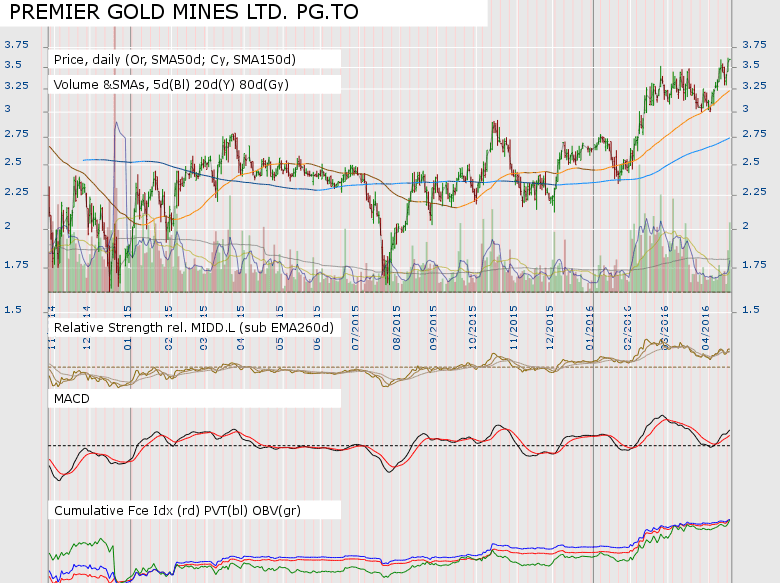This screenshot has width=780, height=583.
Task: Click the 'Cumulative Fce Idx (rd) PVT(bl) OBV(gr)' label
Action: (x=177, y=511)
